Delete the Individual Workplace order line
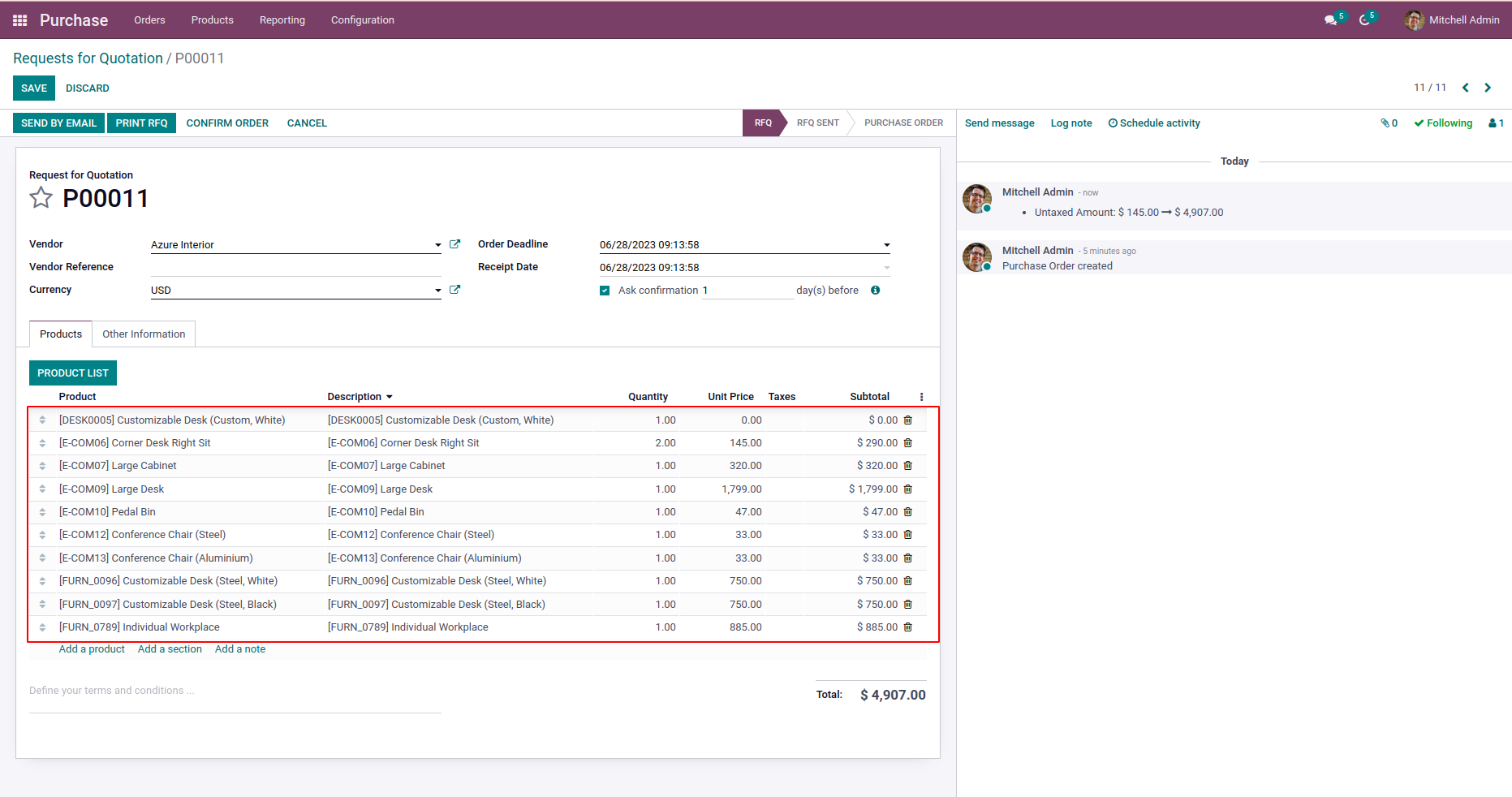Screen dimensions: 1512x797 tap(907, 627)
